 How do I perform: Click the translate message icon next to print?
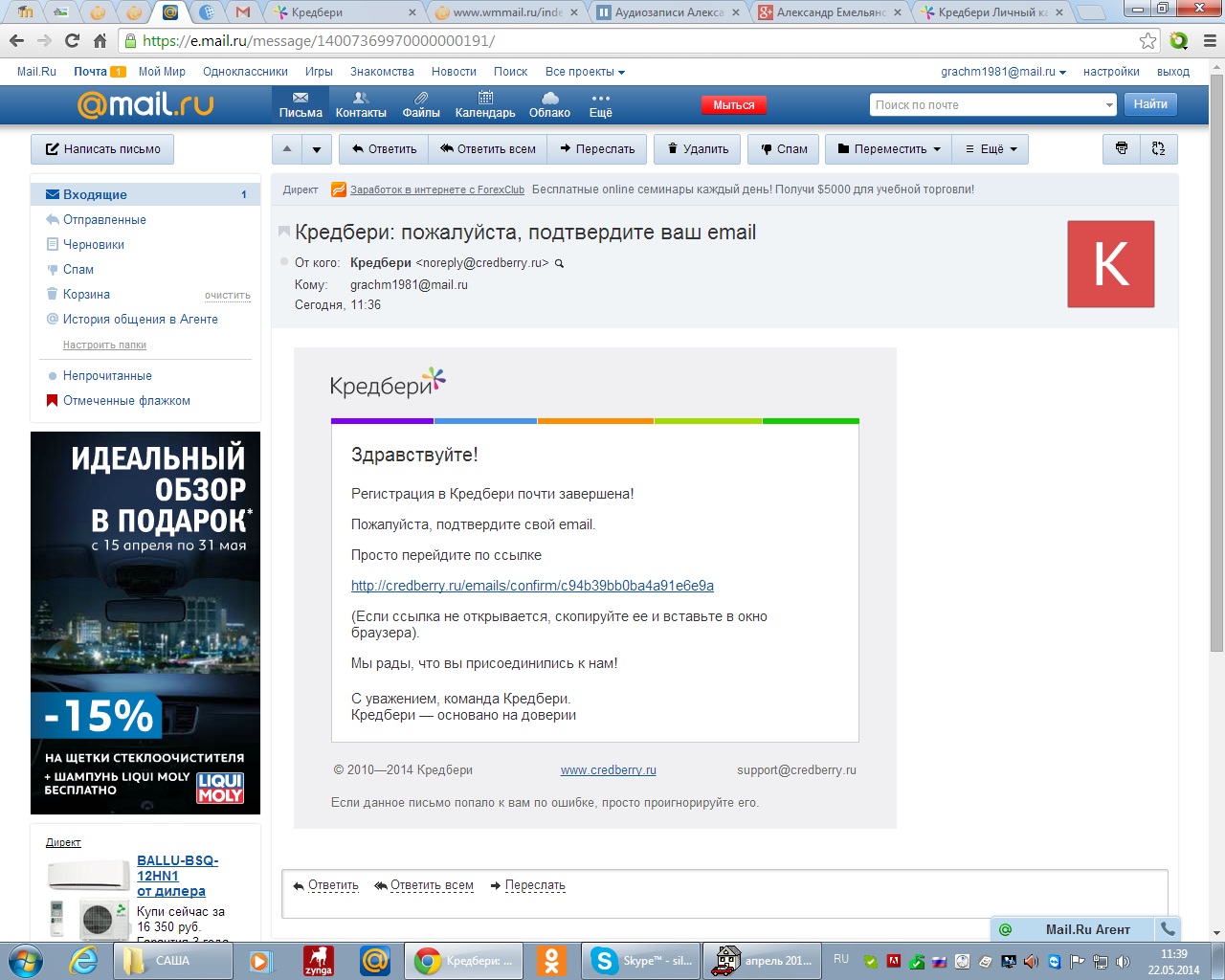(1159, 149)
